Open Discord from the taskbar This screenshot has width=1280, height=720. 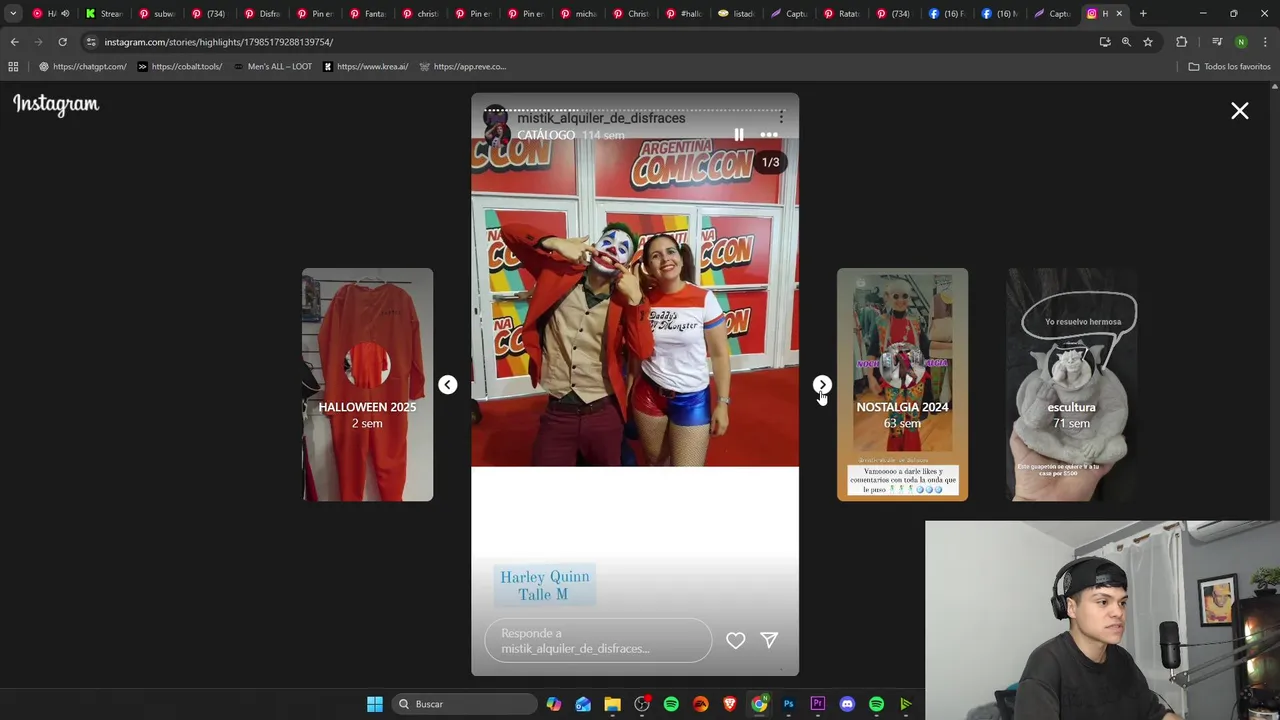pyautogui.click(x=847, y=704)
